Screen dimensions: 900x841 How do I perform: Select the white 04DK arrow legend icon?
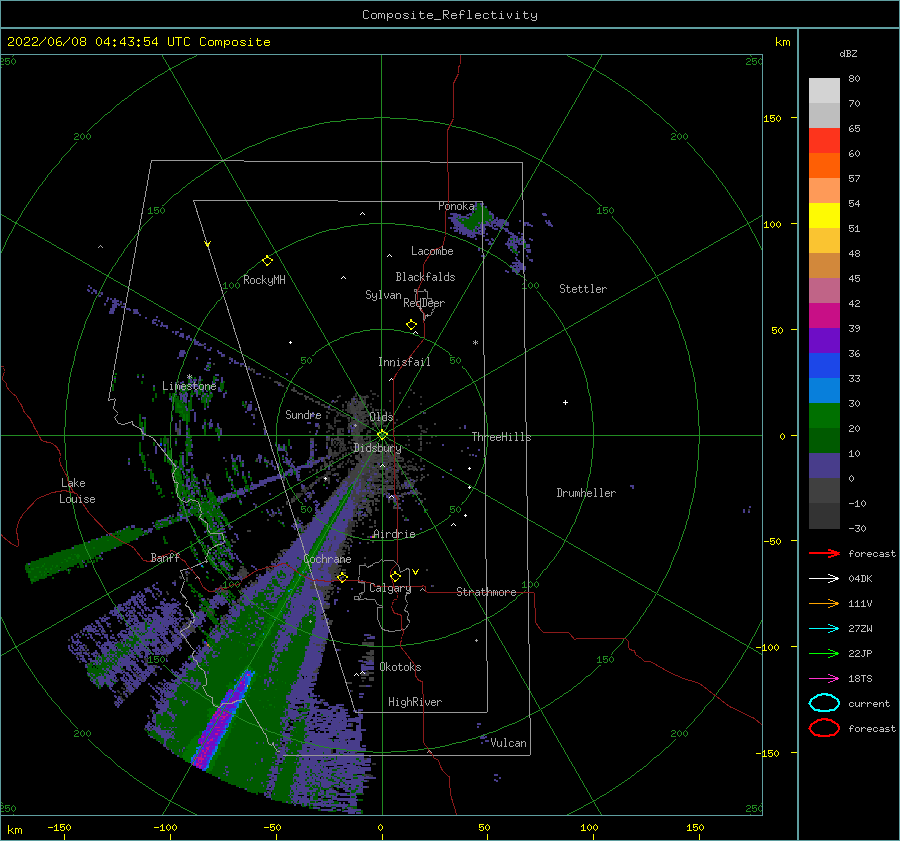pos(824,579)
